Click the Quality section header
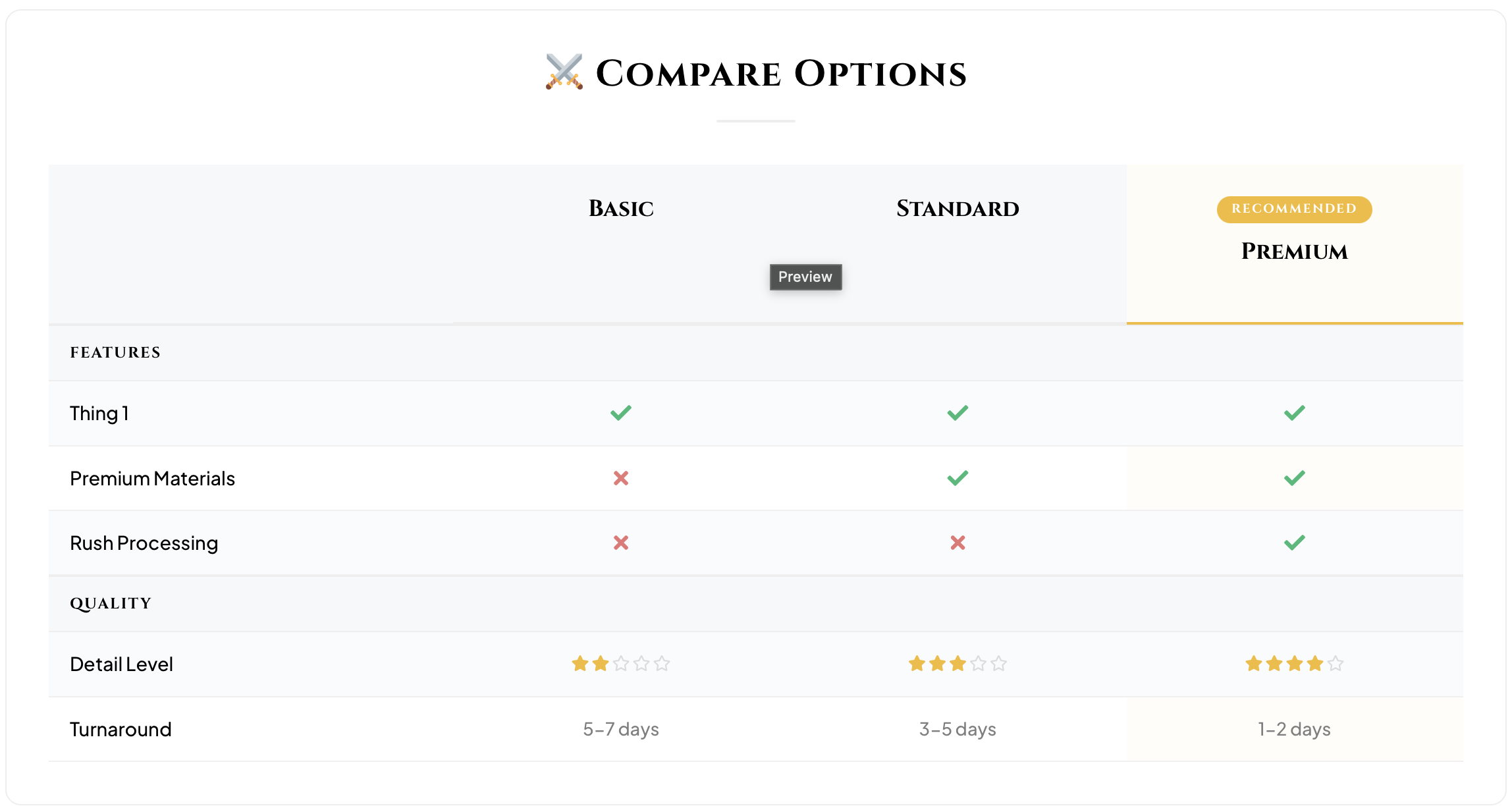Screen dimensions: 1512x810 [111, 603]
